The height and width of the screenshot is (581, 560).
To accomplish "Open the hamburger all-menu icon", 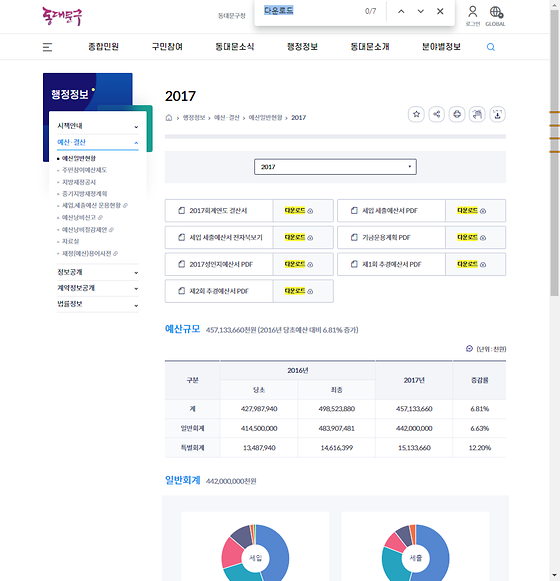I will [47, 47].
